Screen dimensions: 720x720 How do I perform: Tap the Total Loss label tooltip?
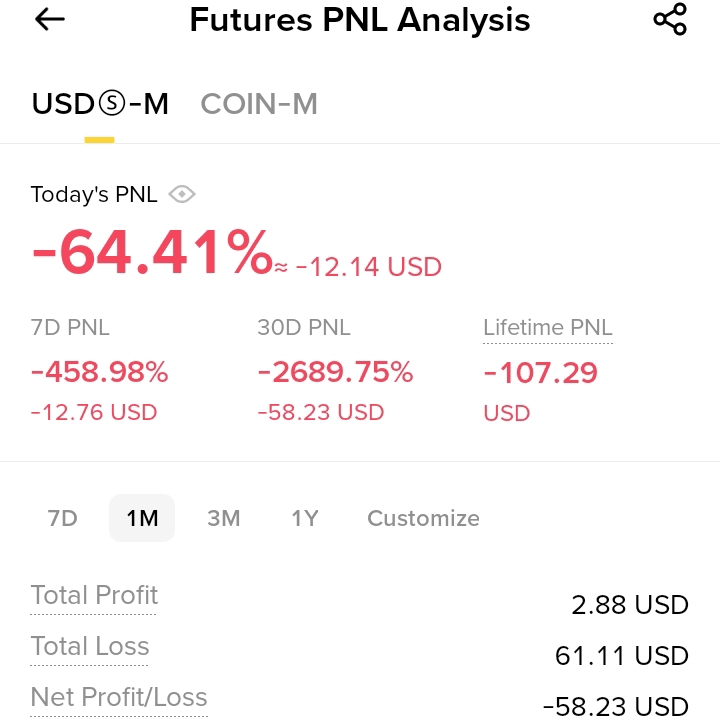(90, 647)
